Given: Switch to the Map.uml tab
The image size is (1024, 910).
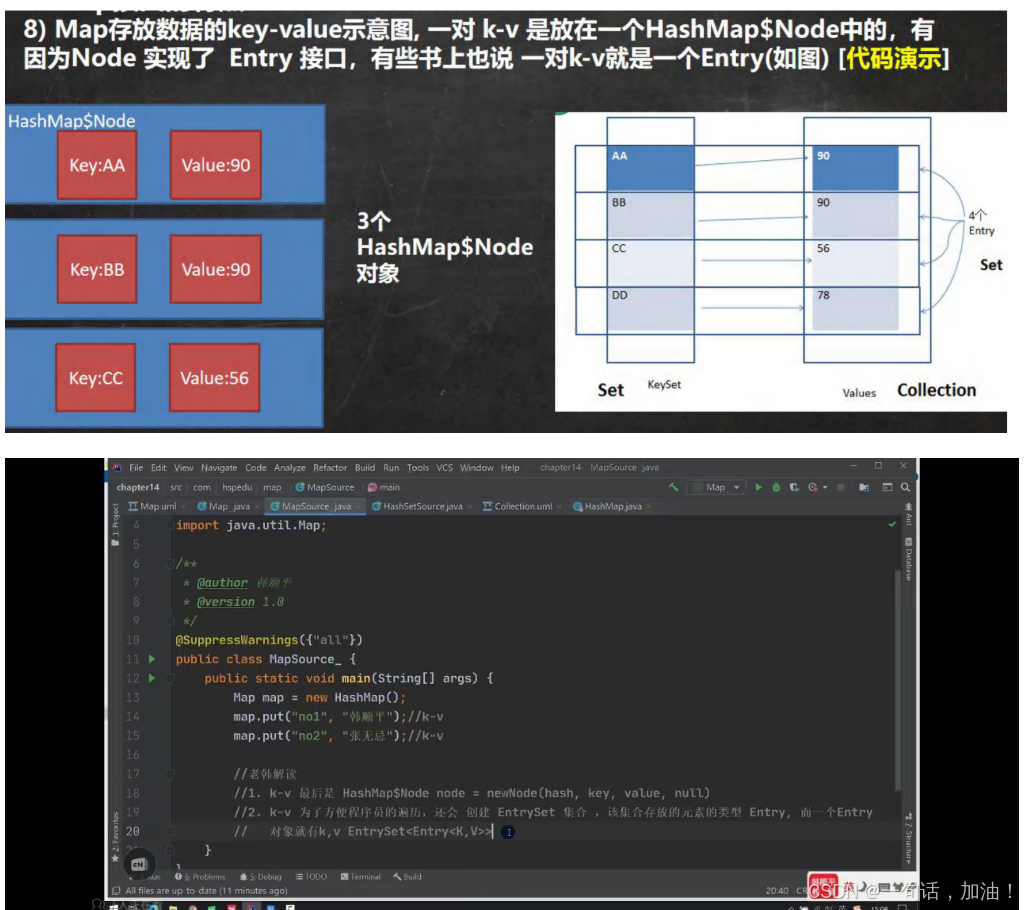Looking at the screenshot, I should tap(152, 506).
